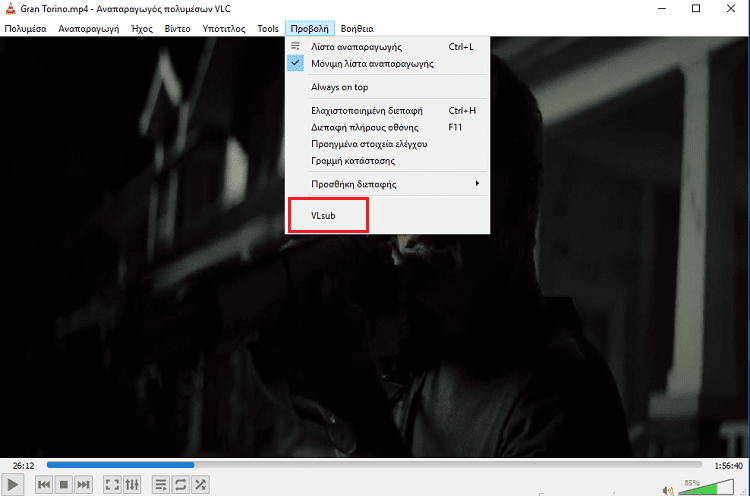Screen dimensions: 750x496
Task: Adjust the volume slider at 85%
Action: click(706, 487)
